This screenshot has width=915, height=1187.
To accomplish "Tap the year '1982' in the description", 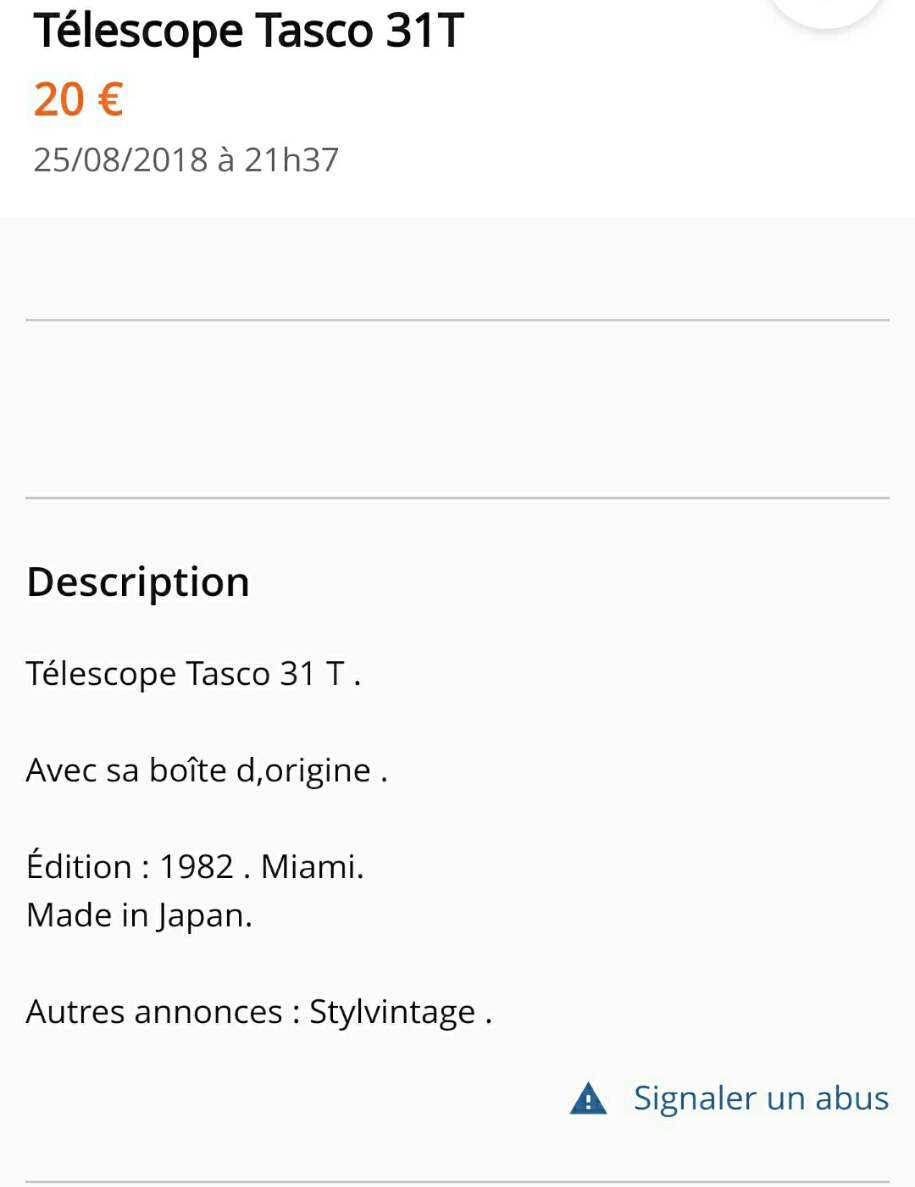I will point(197,866).
